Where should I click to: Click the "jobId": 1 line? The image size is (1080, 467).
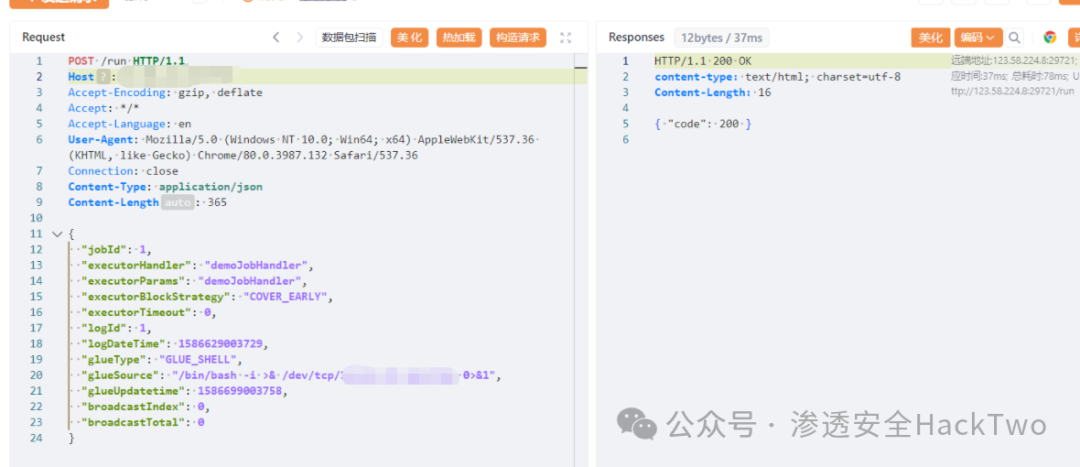tap(116, 249)
